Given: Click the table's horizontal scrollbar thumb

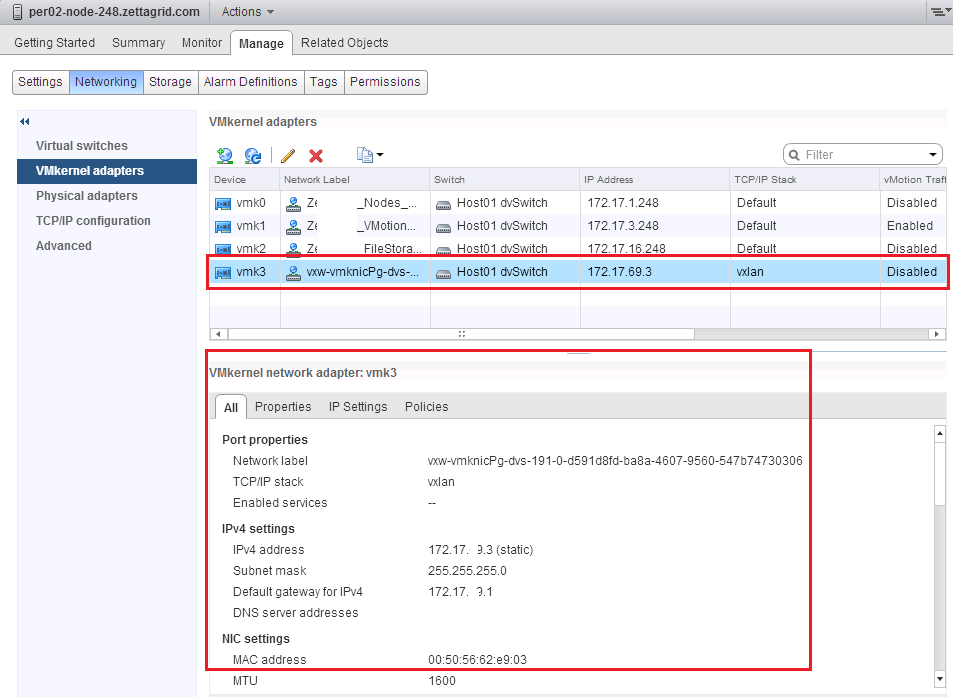Looking at the screenshot, I should click(x=461, y=334).
